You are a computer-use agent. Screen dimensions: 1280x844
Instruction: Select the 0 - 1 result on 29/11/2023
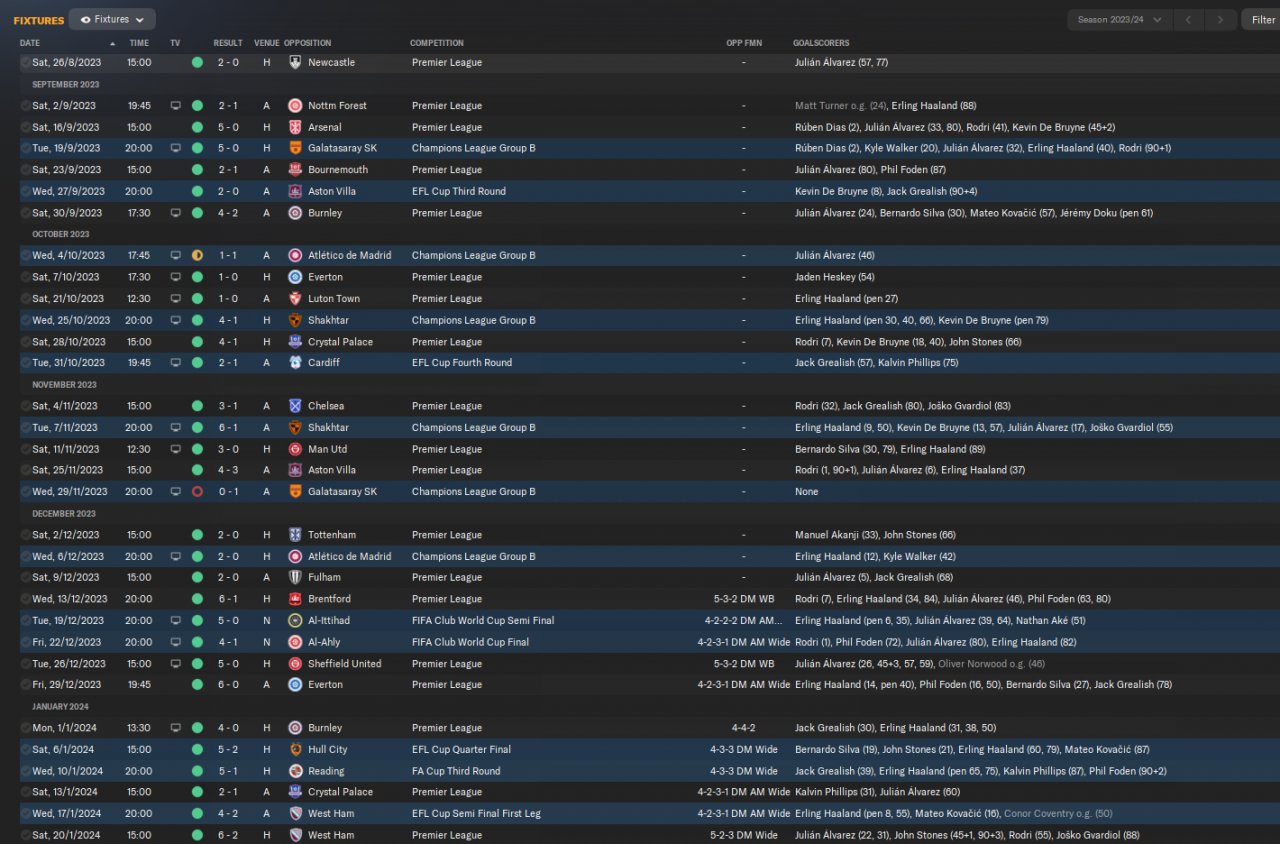tap(228, 492)
